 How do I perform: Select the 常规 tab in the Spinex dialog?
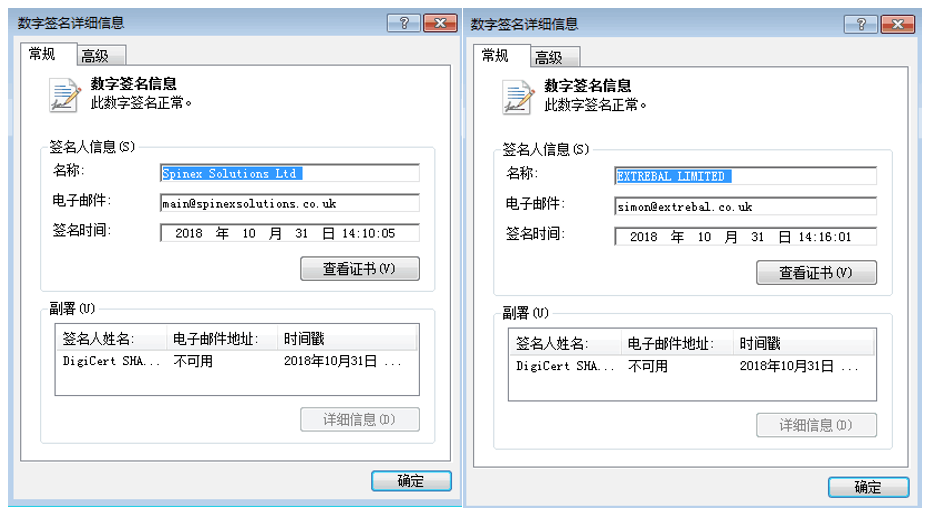click(49, 54)
